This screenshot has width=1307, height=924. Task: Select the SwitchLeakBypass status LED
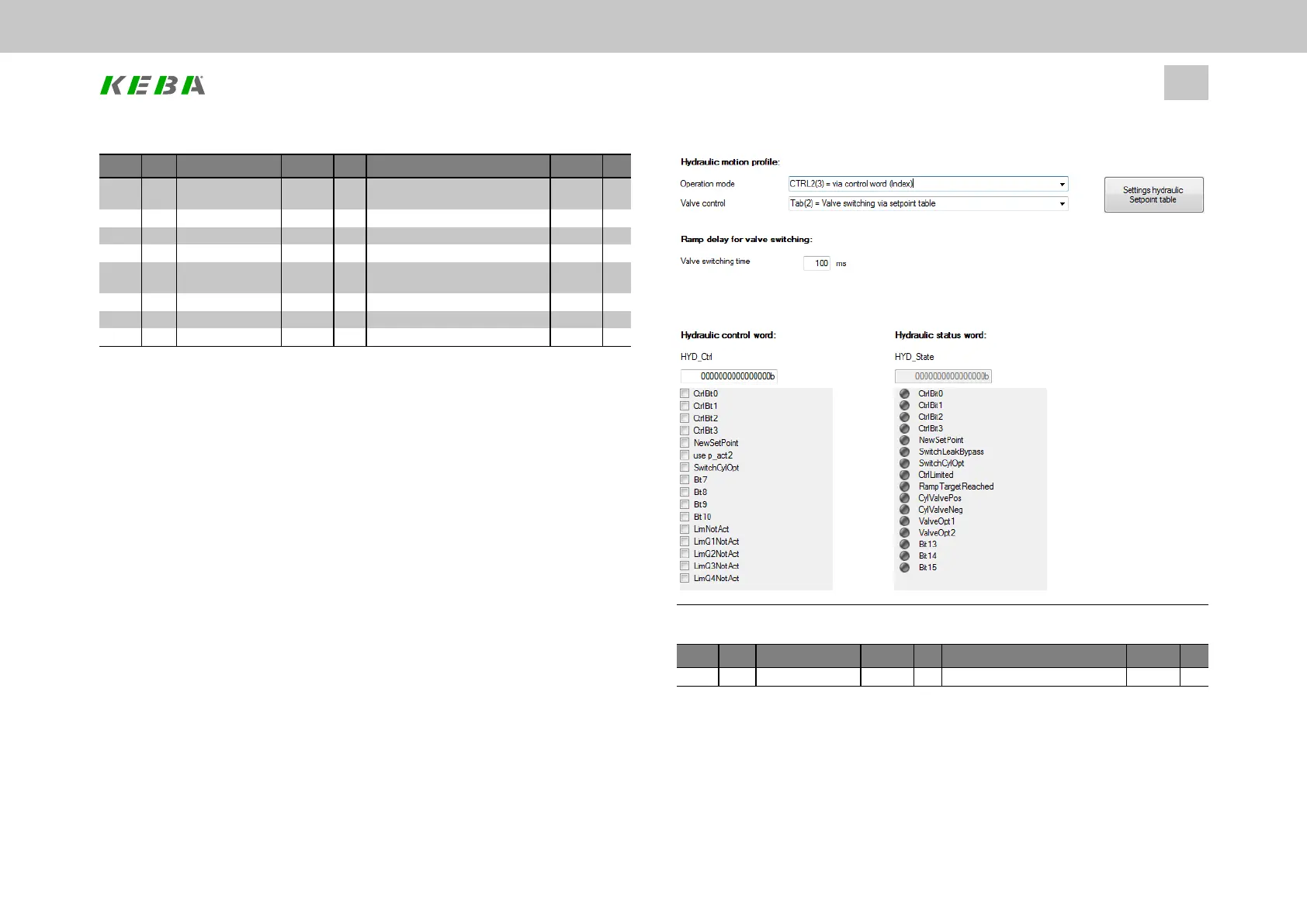pyautogui.click(x=904, y=452)
